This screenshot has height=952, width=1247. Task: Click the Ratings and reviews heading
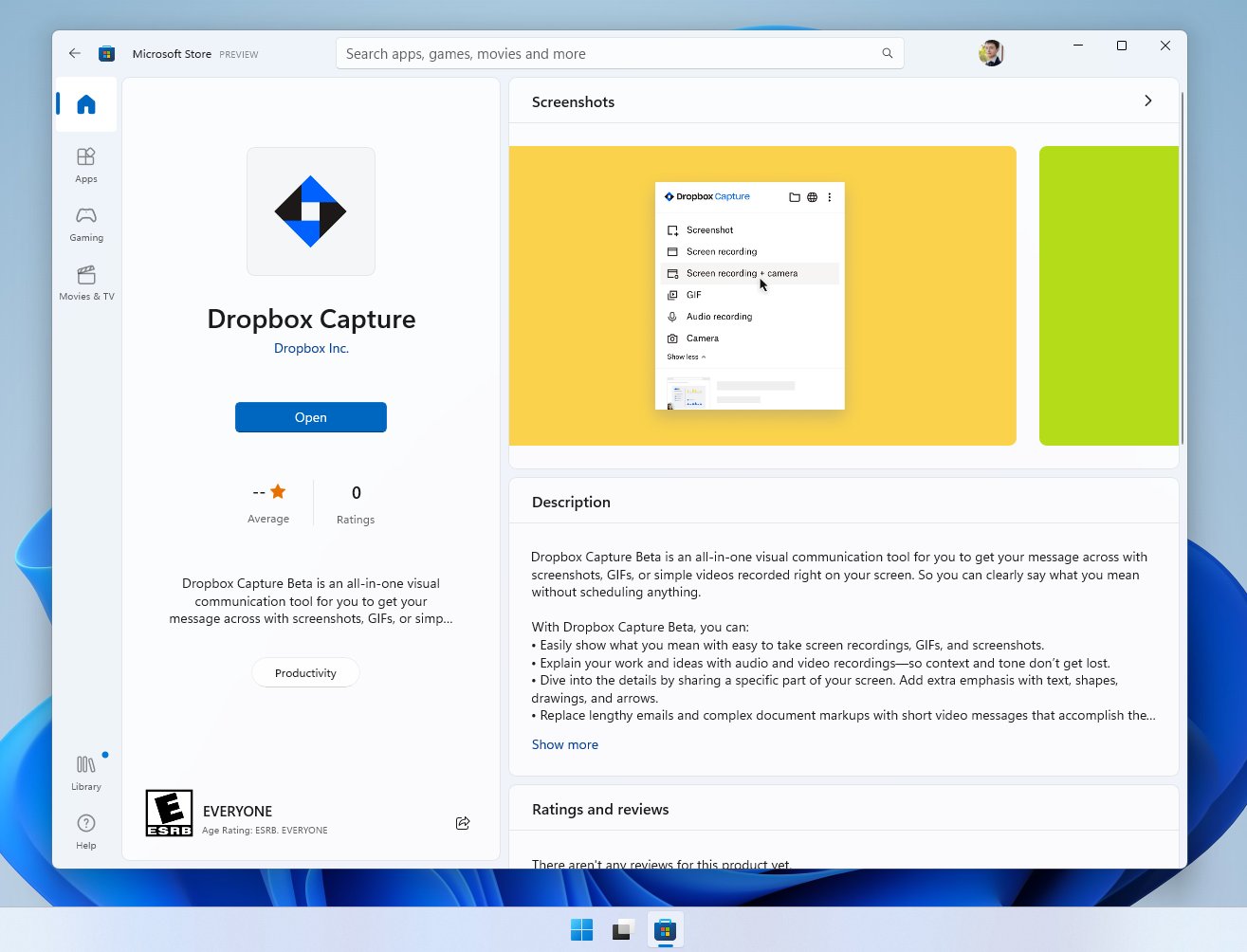pyautogui.click(x=600, y=809)
